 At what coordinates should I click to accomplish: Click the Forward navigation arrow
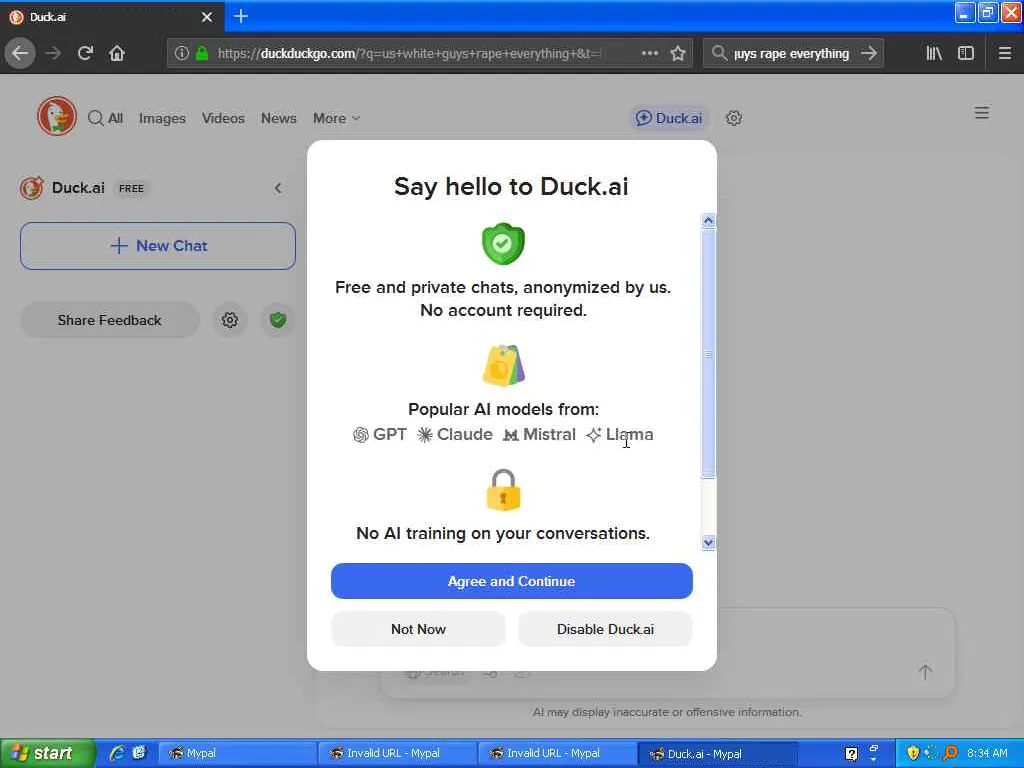pyautogui.click(x=54, y=53)
